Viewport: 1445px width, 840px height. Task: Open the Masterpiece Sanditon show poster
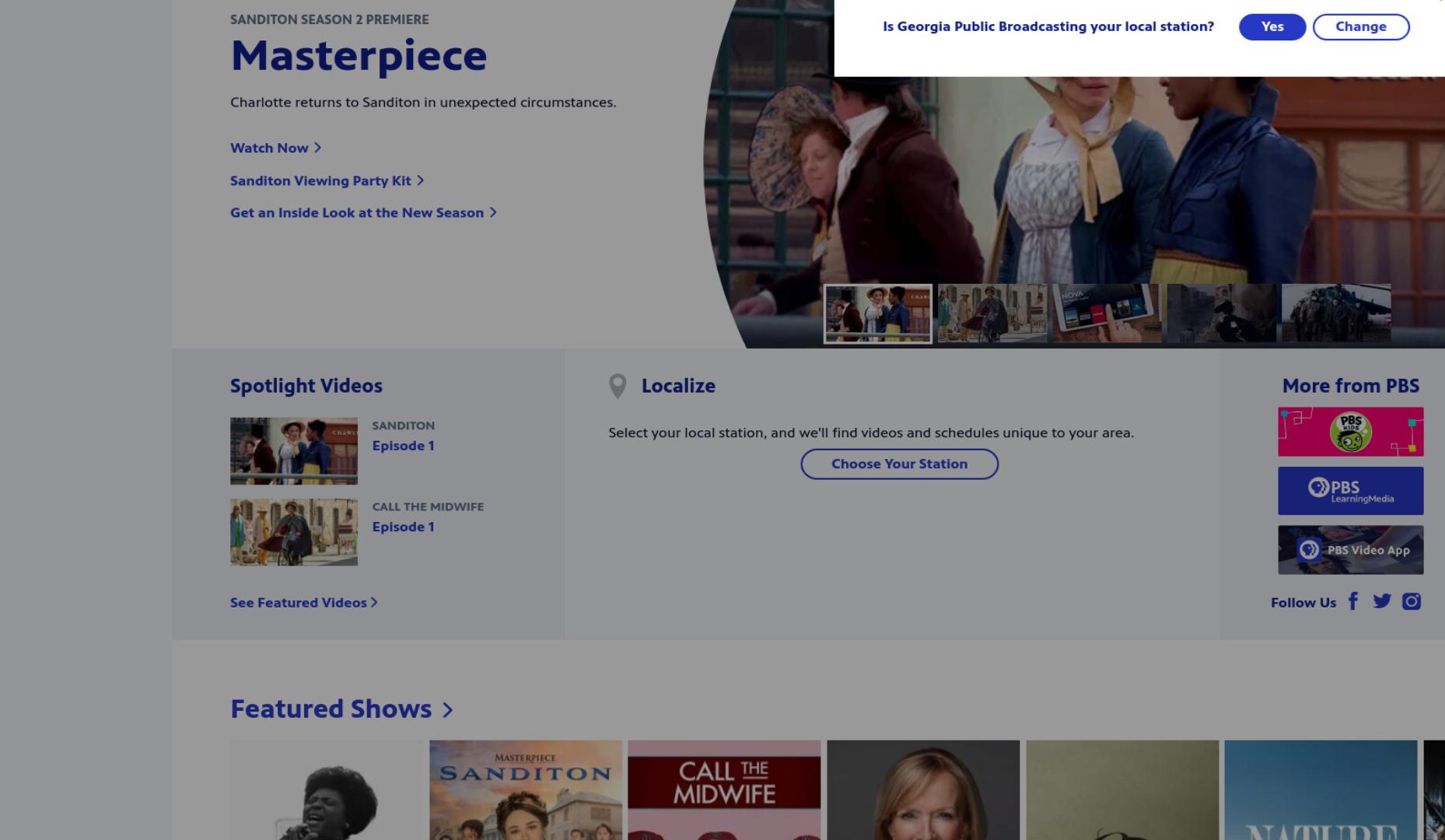click(x=526, y=790)
